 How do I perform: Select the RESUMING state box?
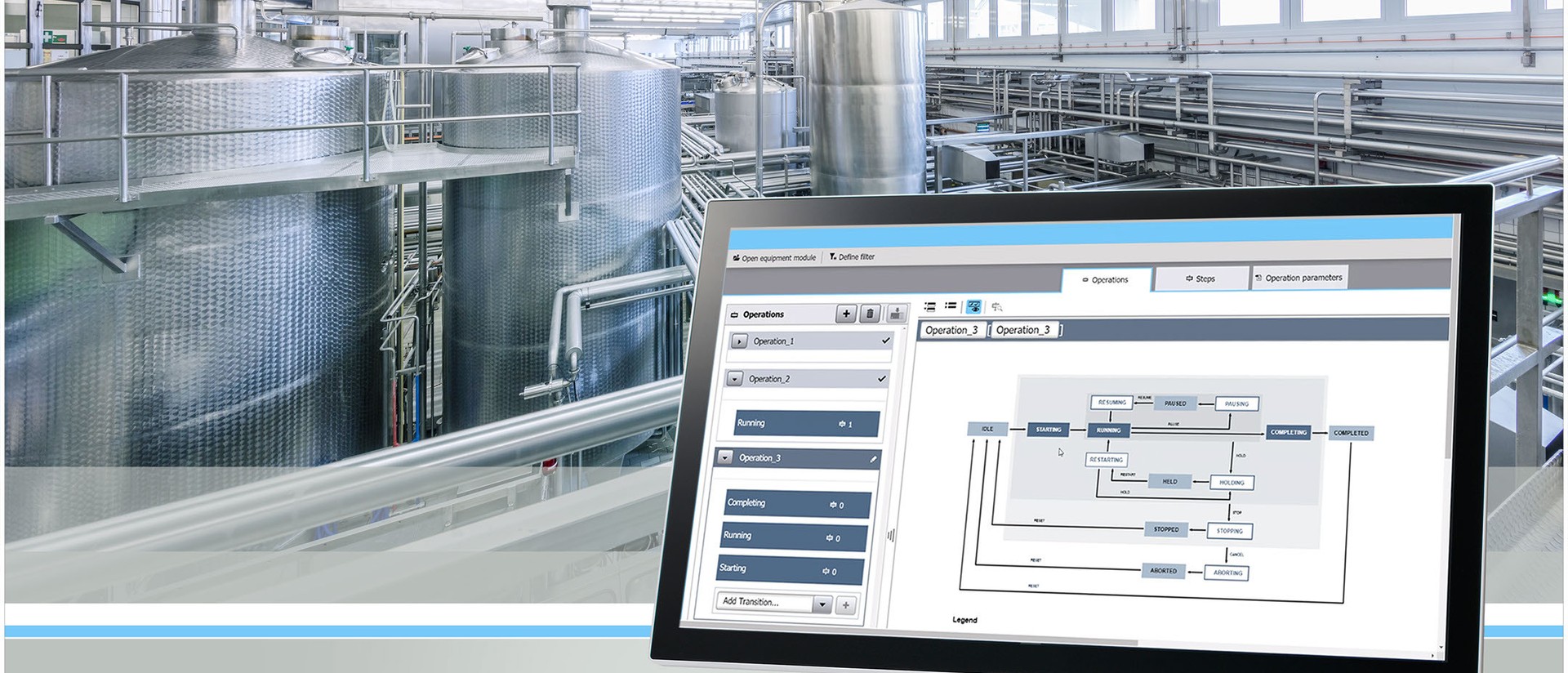[x=1111, y=403]
